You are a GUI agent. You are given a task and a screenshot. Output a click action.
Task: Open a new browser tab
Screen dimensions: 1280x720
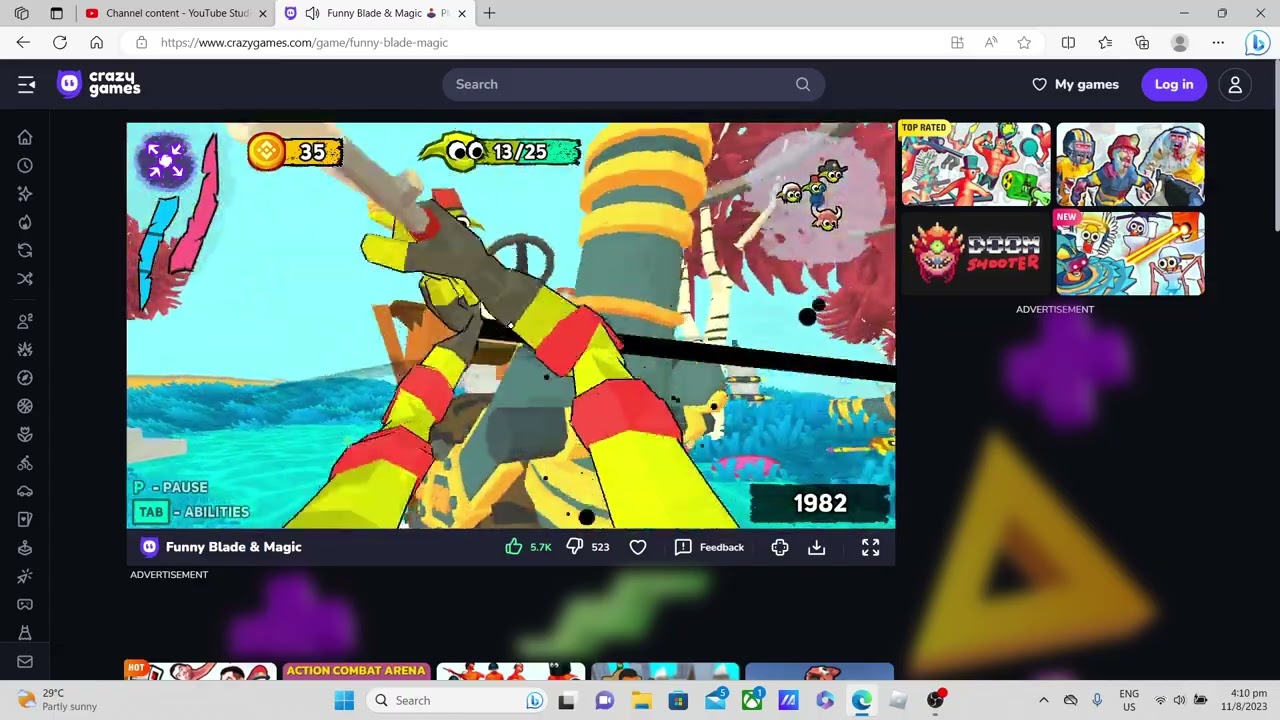489,13
